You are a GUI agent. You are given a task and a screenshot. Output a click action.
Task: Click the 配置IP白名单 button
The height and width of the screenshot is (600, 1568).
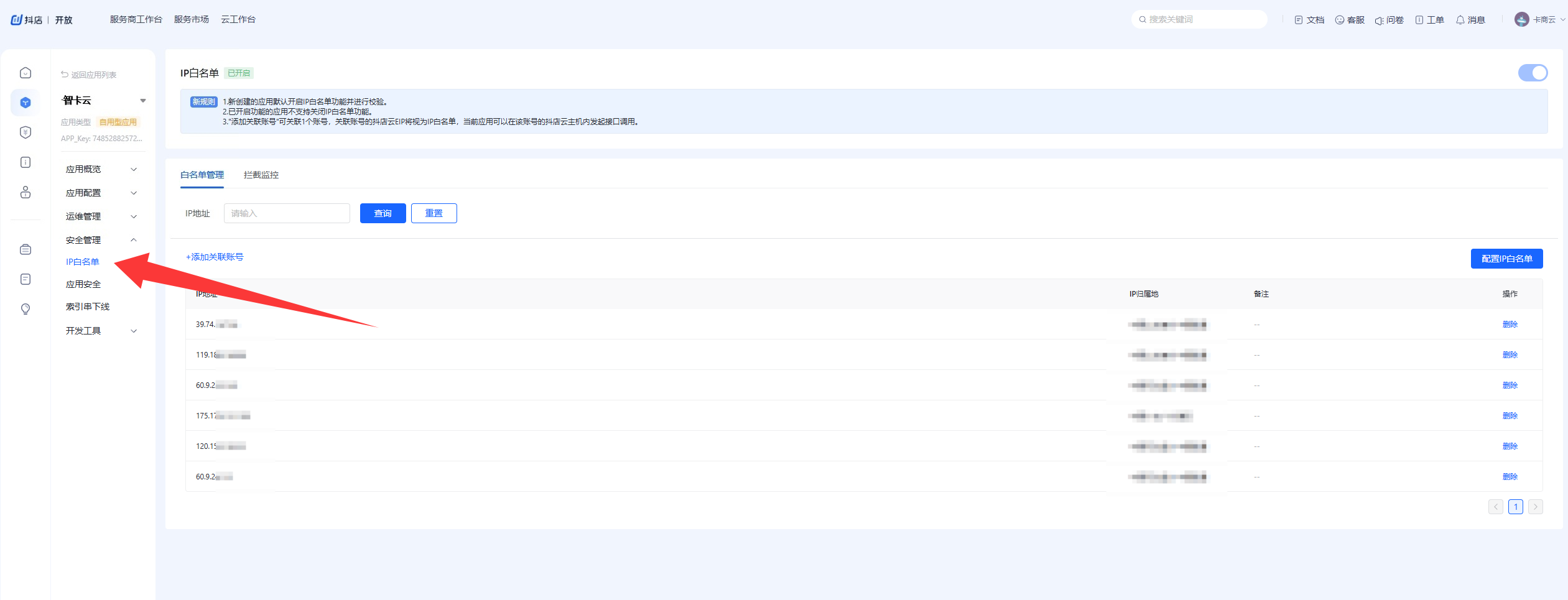click(x=1506, y=259)
